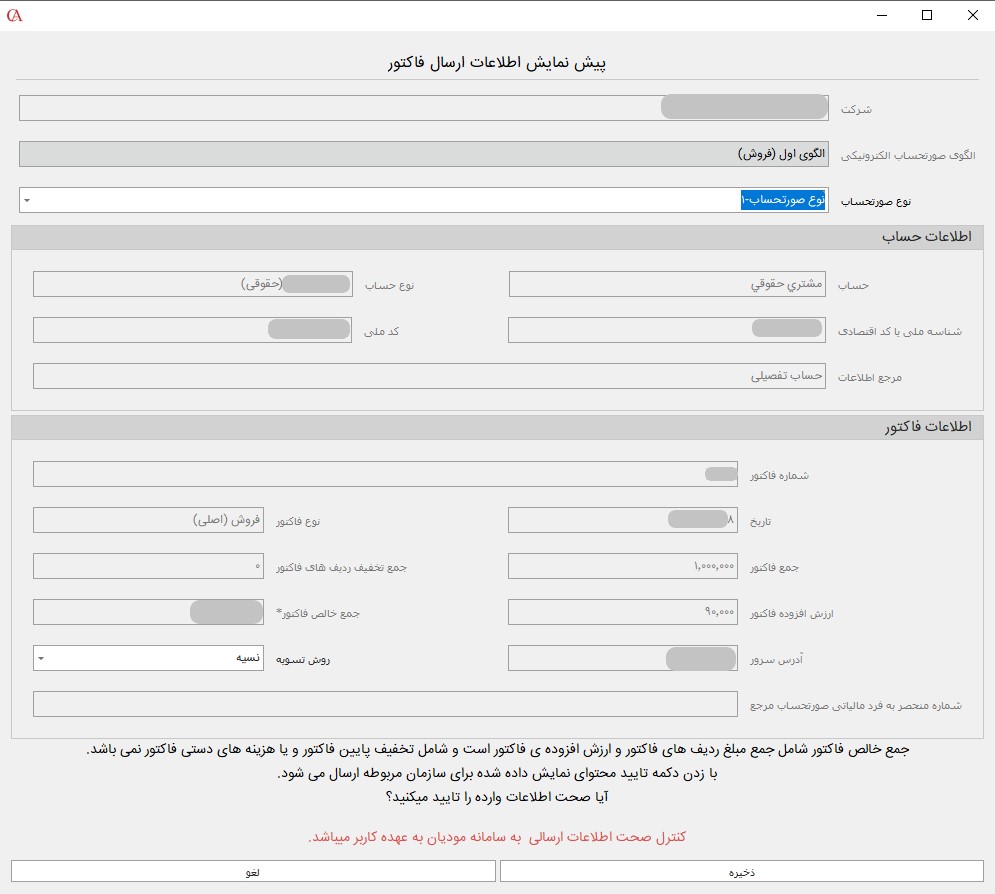Click the شناسه ملی یا کد اقتصادی field
This screenshot has height=894, width=995.
[x=667, y=330]
